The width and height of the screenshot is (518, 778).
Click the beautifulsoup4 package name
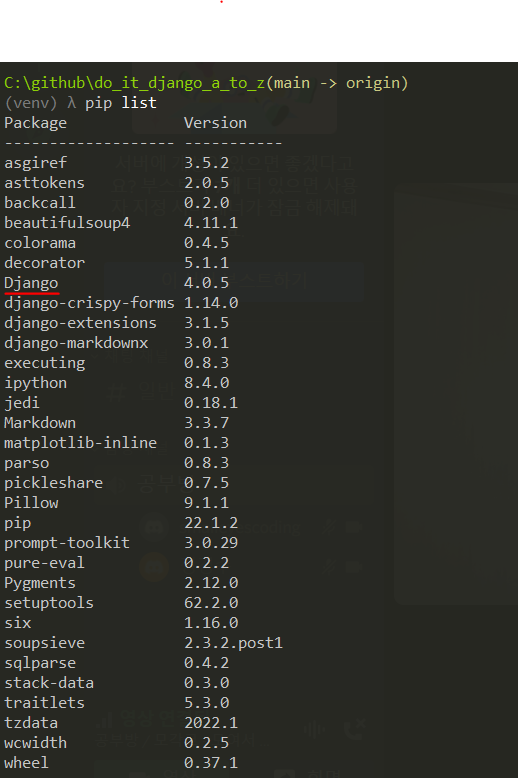(x=67, y=223)
